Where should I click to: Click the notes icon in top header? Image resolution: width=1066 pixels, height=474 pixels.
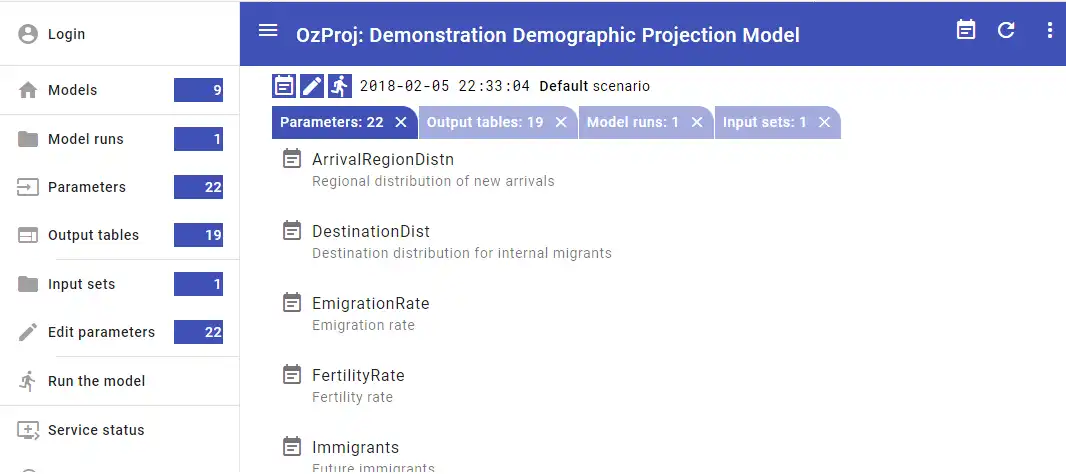pyautogui.click(x=966, y=30)
